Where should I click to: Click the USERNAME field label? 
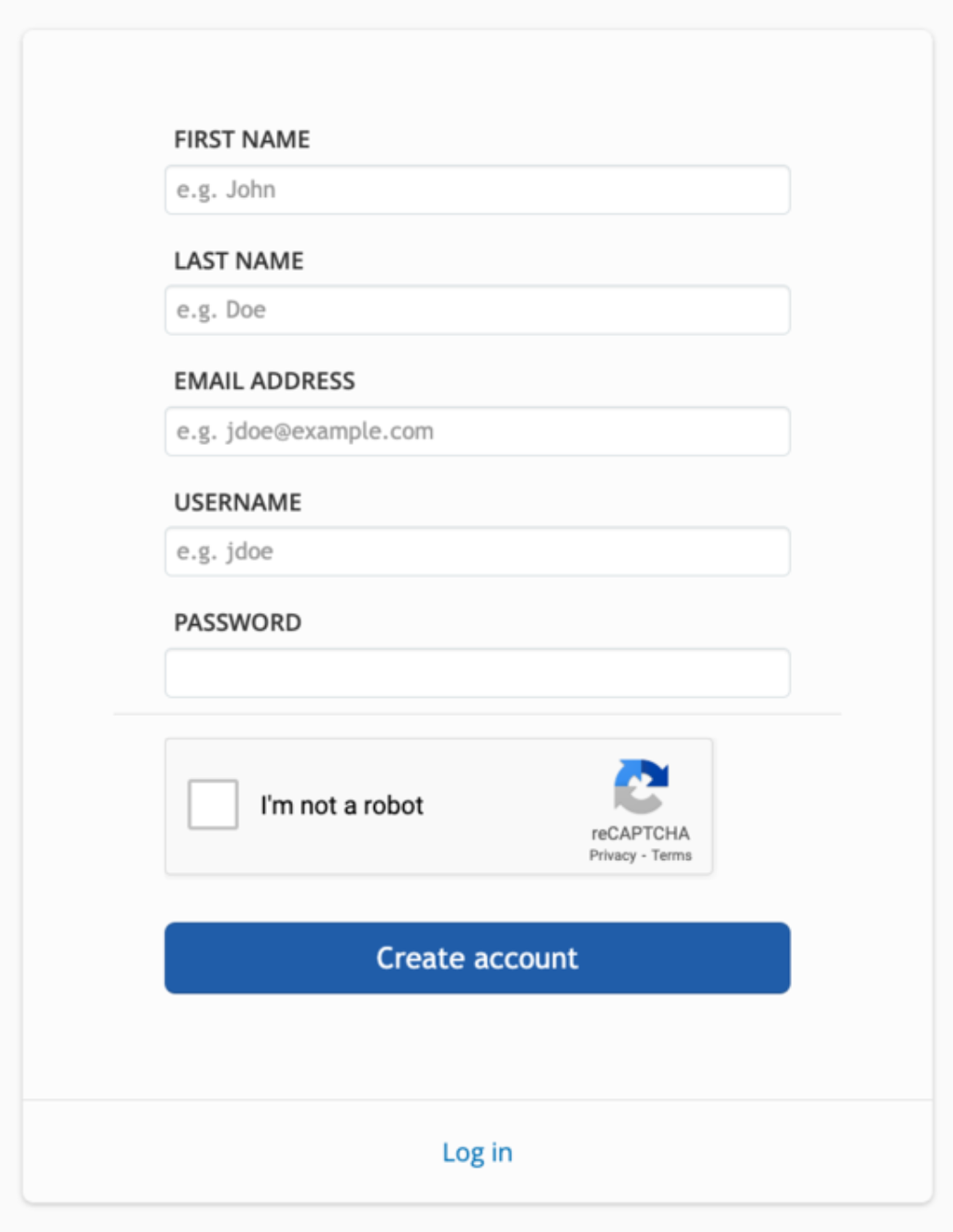click(238, 502)
